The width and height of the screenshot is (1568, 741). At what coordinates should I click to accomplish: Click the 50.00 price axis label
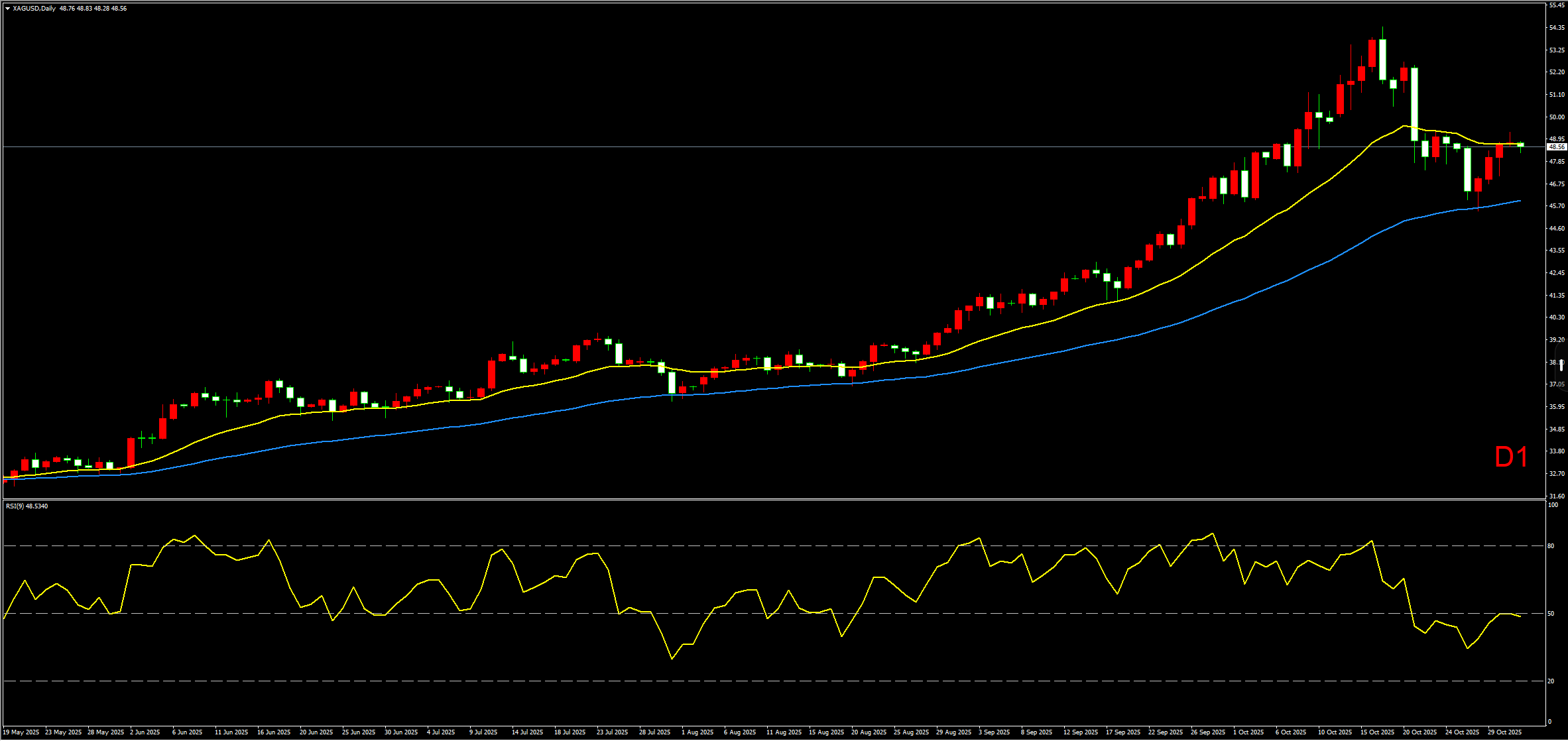pos(1556,117)
